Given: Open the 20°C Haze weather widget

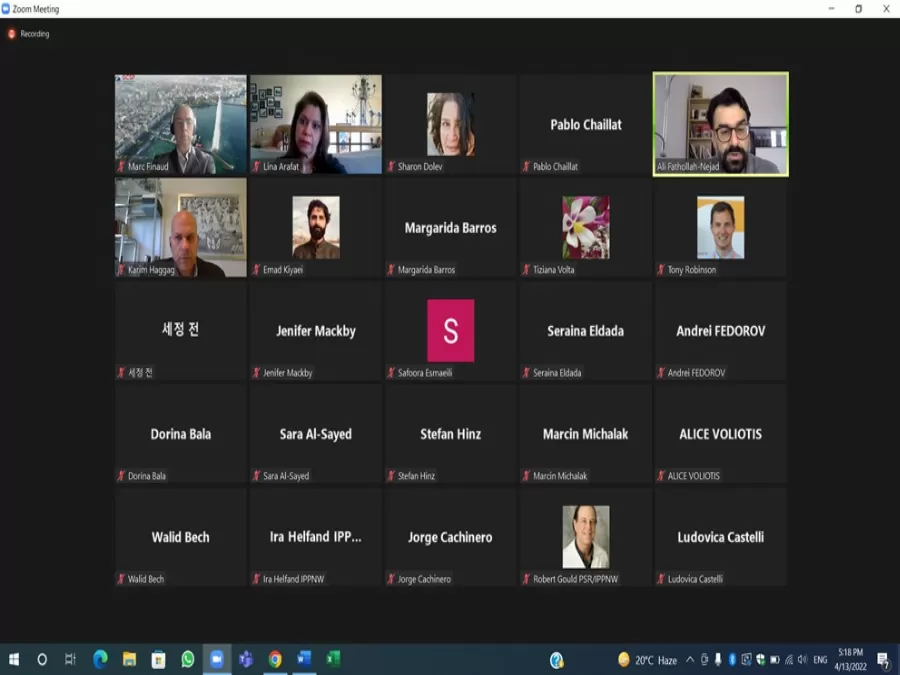Looking at the screenshot, I should 648,660.
